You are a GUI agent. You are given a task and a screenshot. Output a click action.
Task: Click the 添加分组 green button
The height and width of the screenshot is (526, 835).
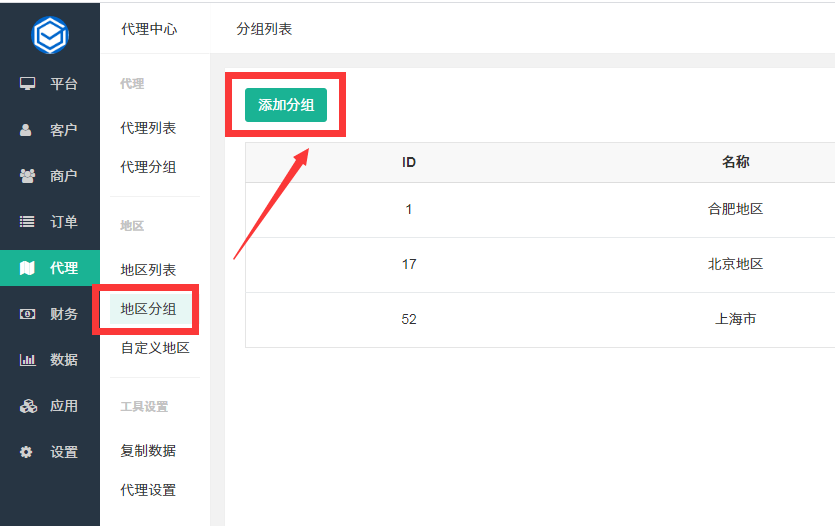coord(286,105)
